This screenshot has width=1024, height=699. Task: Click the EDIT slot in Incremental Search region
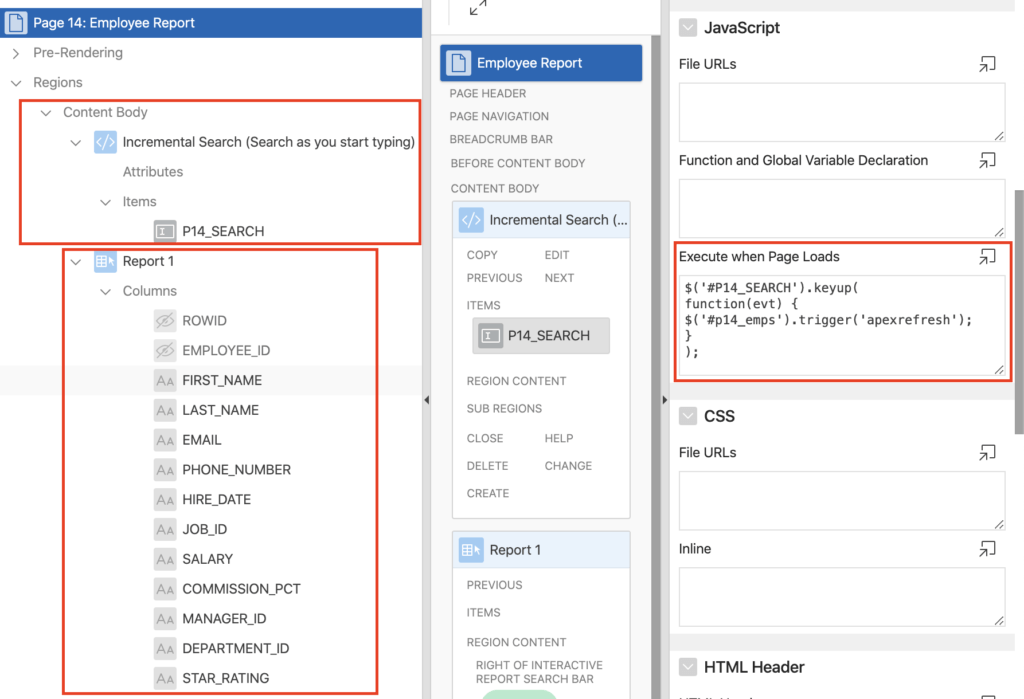pyautogui.click(x=557, y=255)
